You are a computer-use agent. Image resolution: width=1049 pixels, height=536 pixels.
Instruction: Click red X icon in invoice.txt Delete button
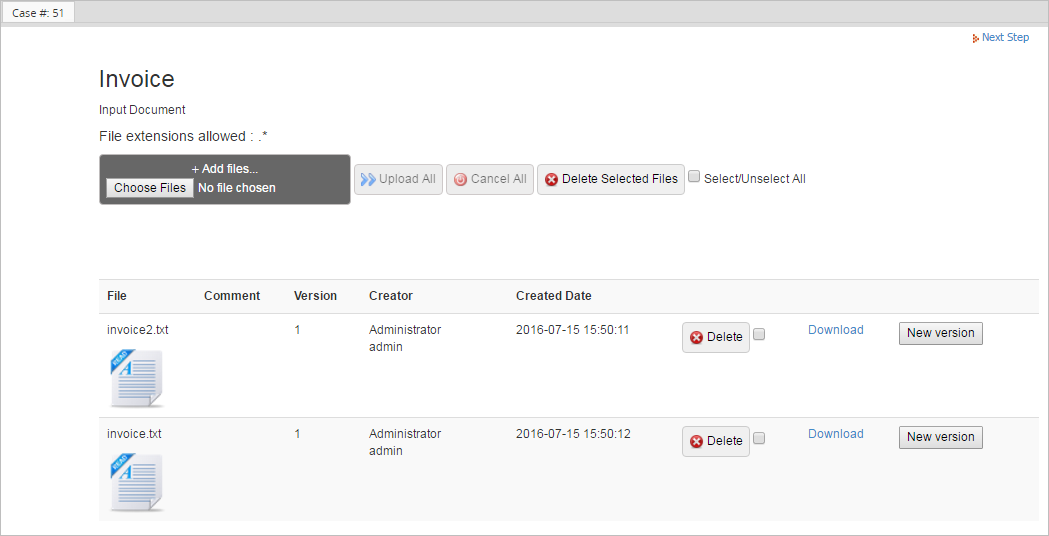[x=696, y=442]
